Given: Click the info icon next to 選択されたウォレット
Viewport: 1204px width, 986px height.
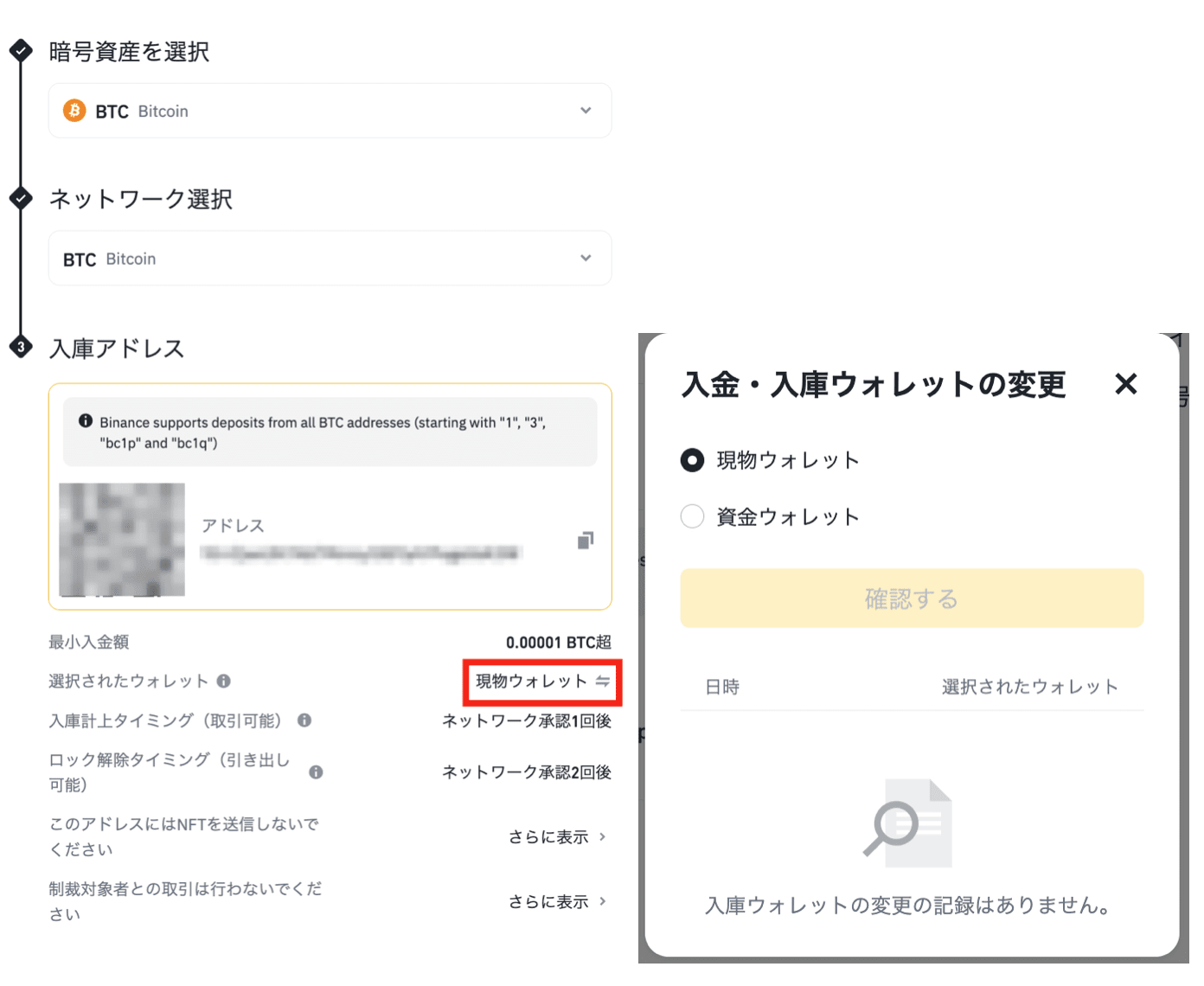Looking at the screenshot, I should 226,681.
